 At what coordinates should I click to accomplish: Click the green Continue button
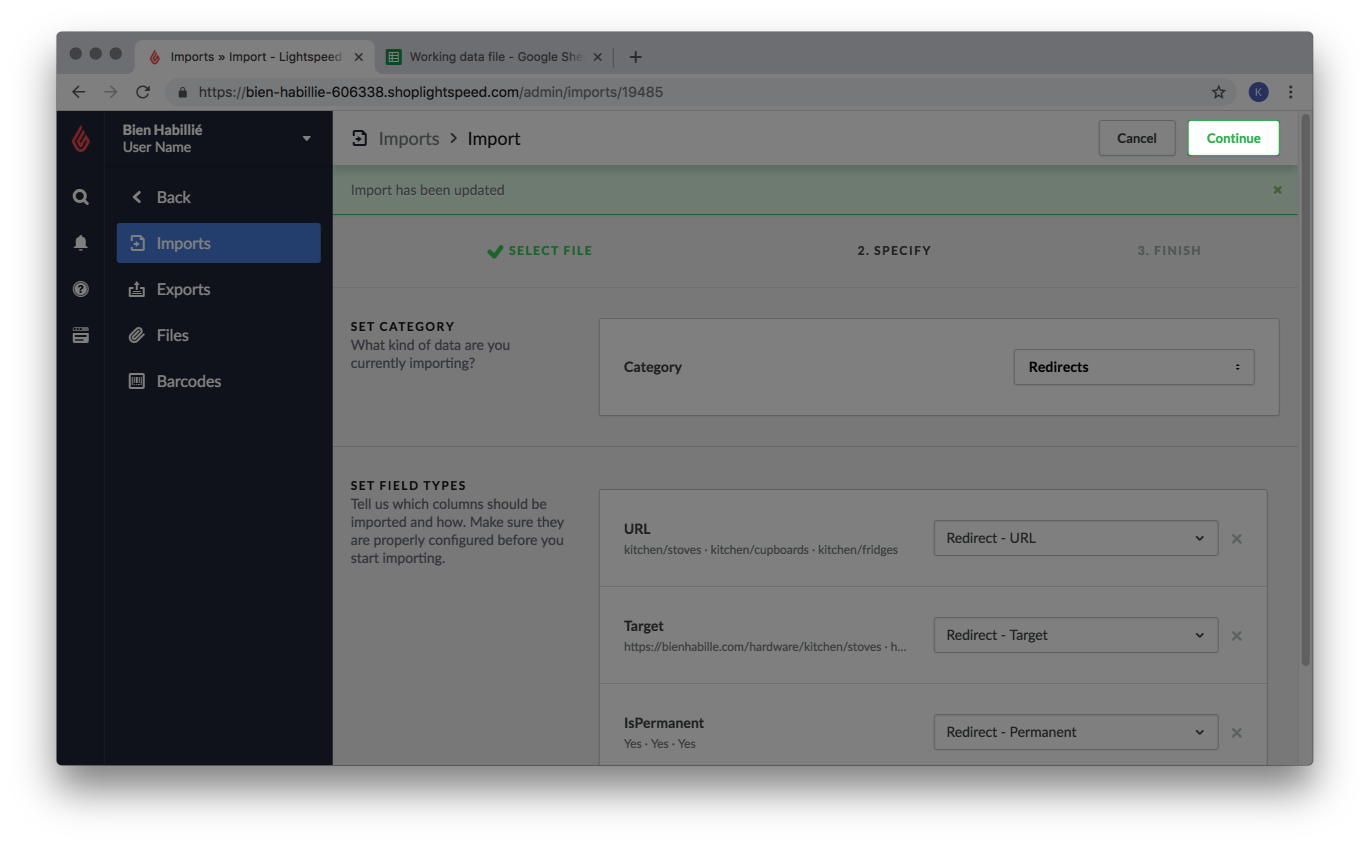click(1233, 138)
